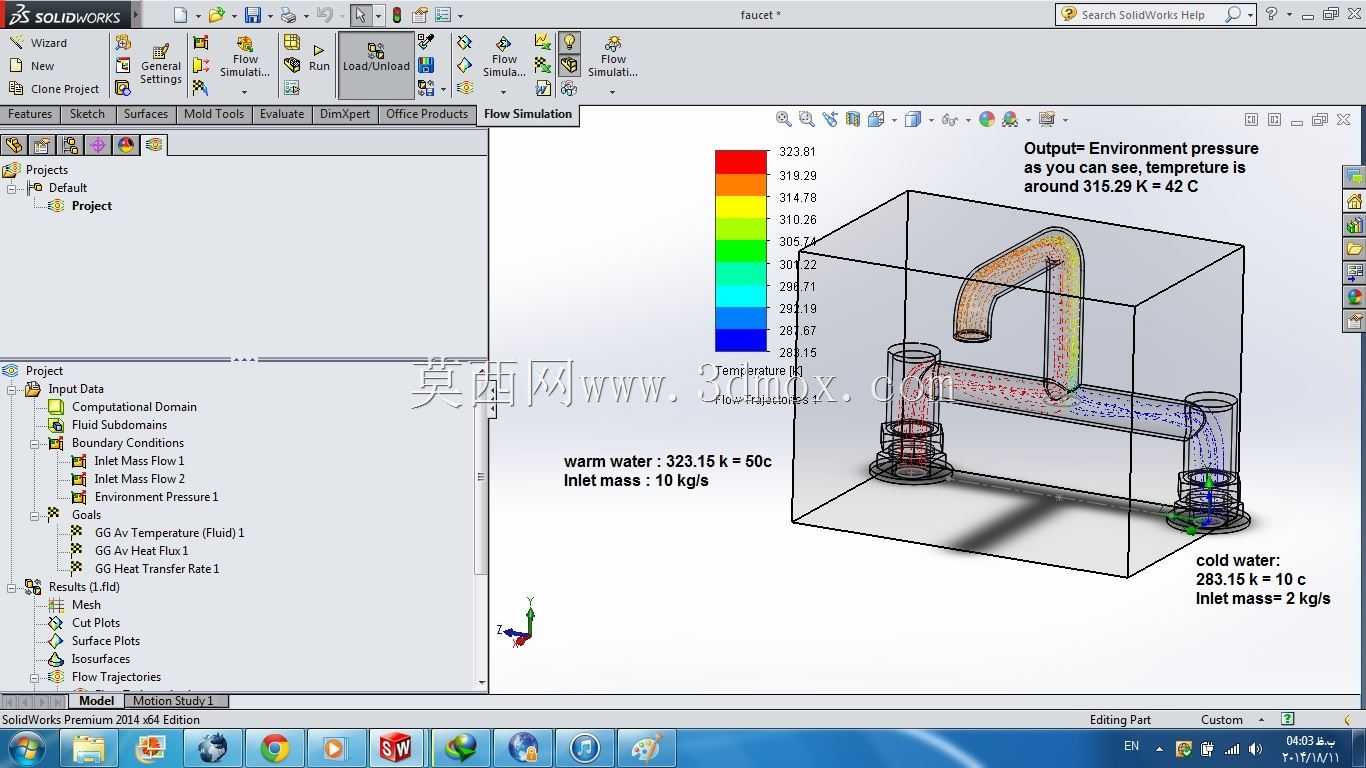The width and height of the screenshot is (1366, 768).
Task: Click the Rebuild traffic light icon
Action: pos(397,15)
